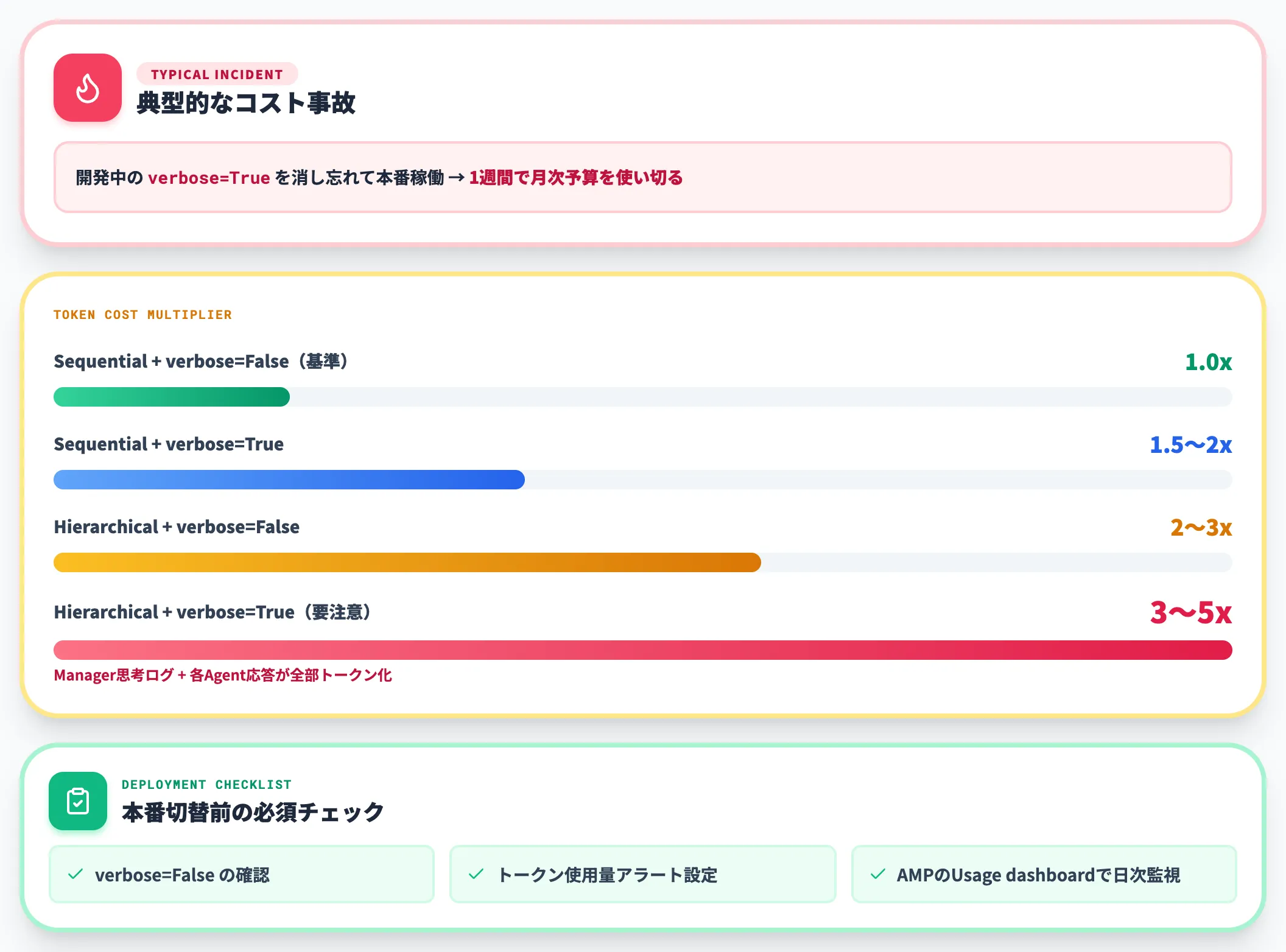Screen dimensions: 1286x952
Task: Click the DEPLOYMENT CHECKLIST label
Action: tap(206, 785)
